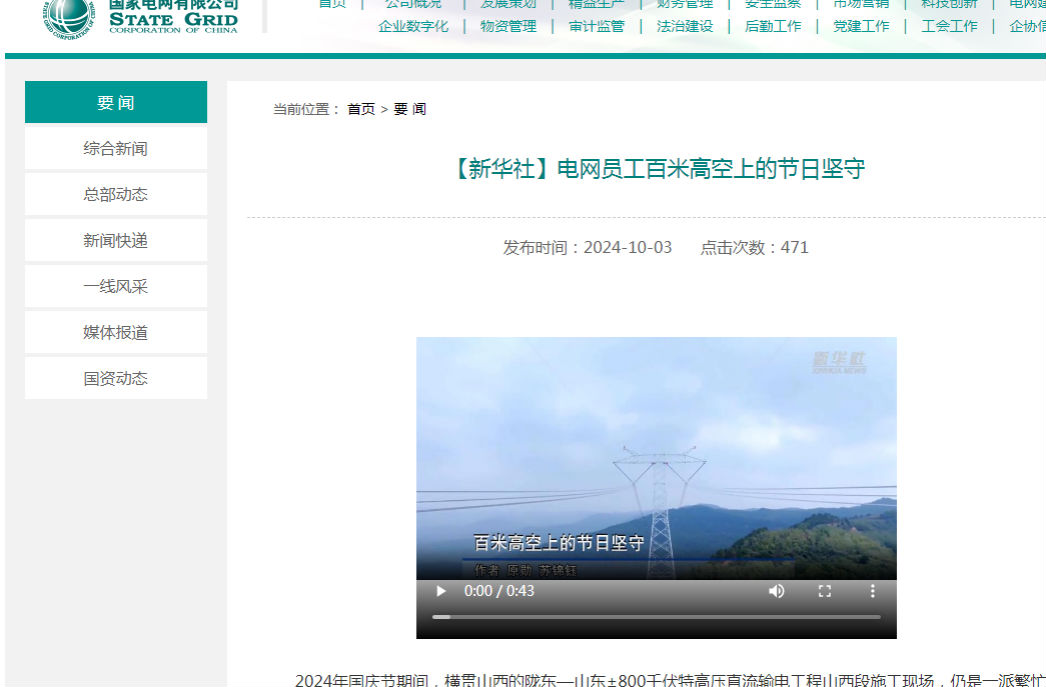
Task: Click the 点击次数:471 view count
Action: [754, 247]
